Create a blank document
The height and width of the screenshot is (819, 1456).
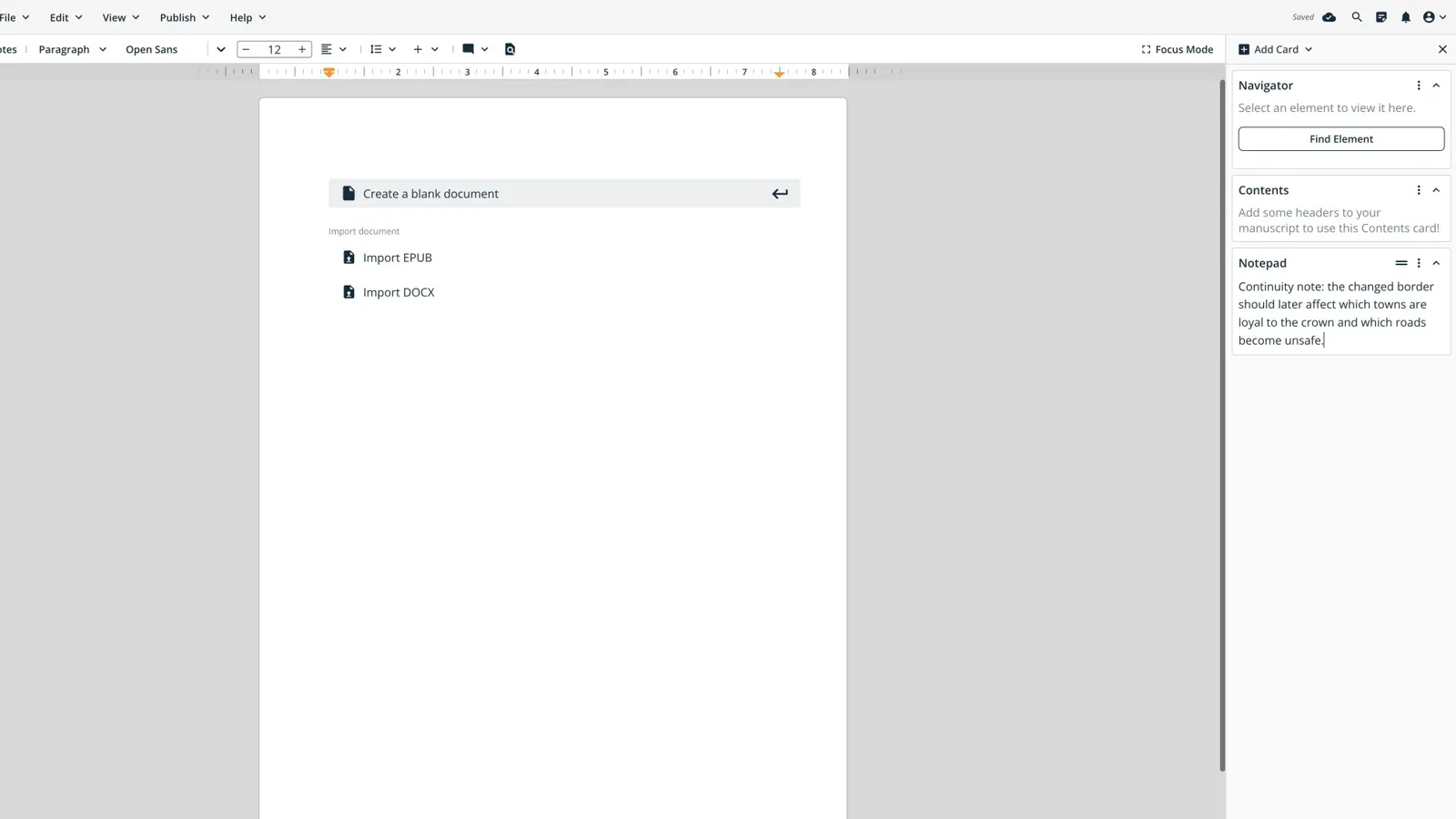[x=564, y=193]
